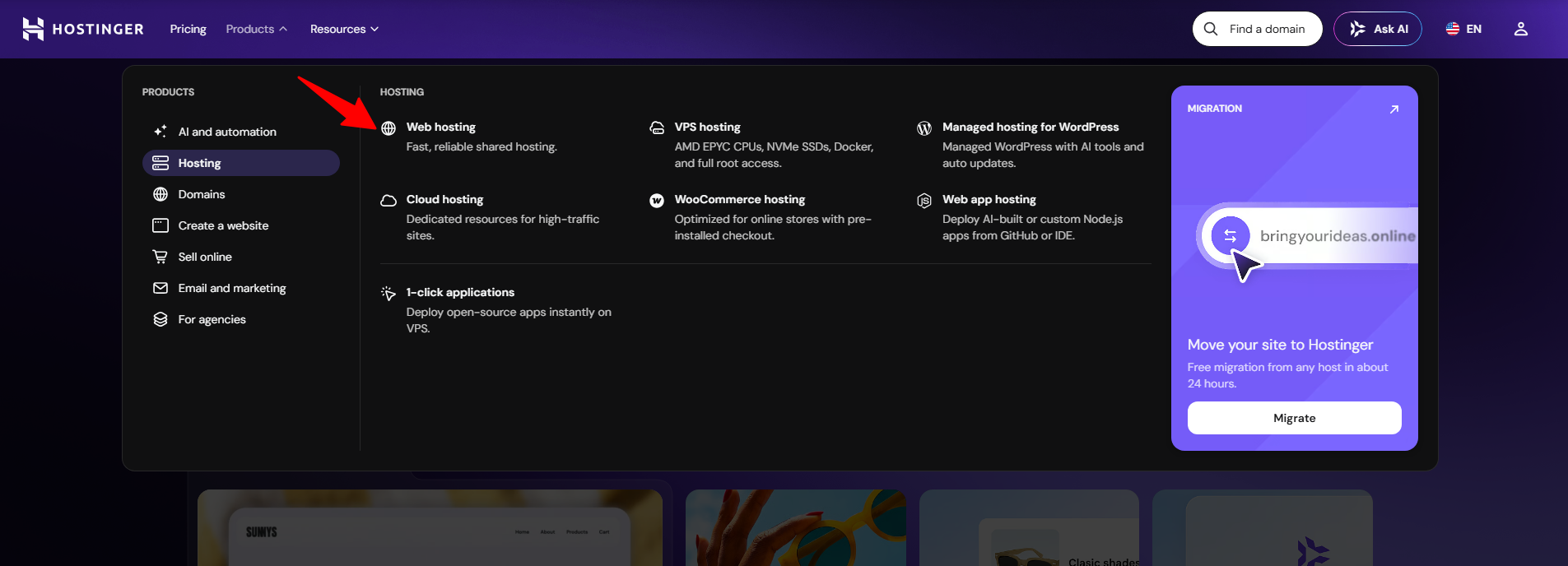This screenshot has height=566, width=1568.
Task: Click the yellow sunglasses hand thumbnail
Action: click(x=796, y=528)
